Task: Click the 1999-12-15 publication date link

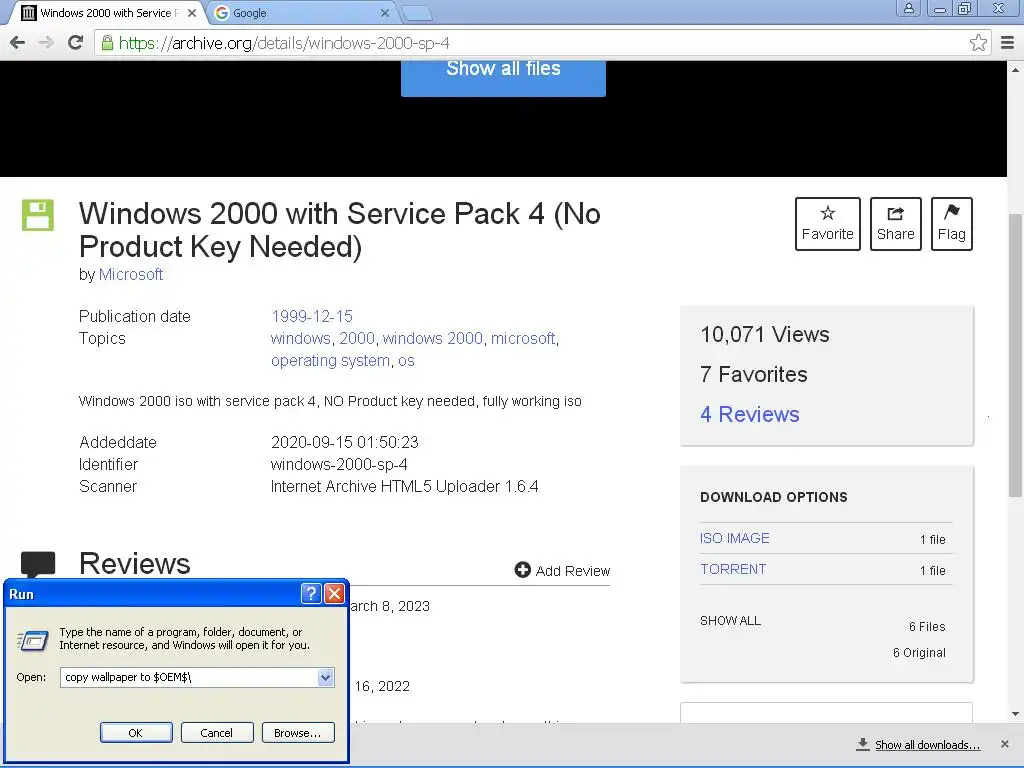Action: [312, 317]
